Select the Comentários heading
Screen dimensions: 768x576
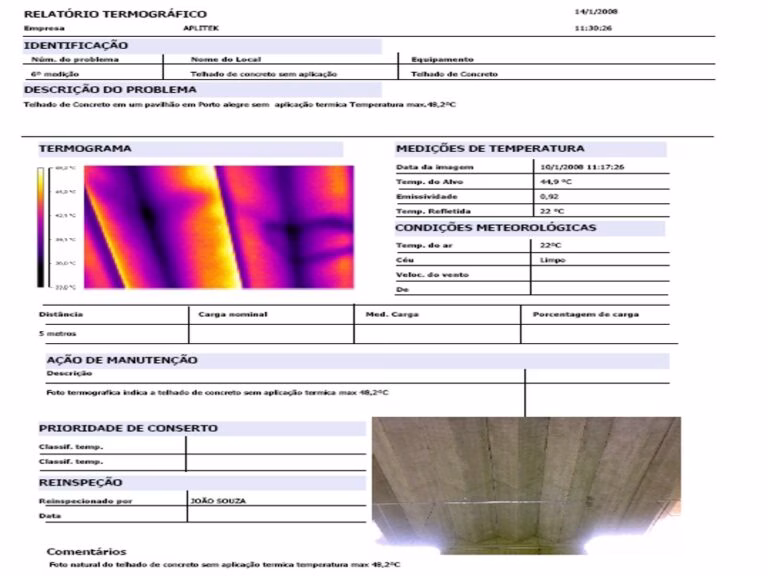(x=86, y=551)
